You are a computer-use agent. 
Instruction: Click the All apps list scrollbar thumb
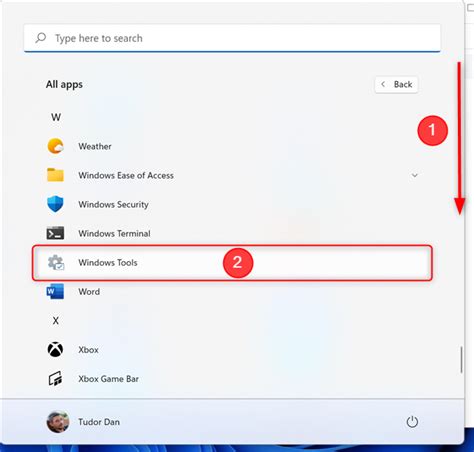tap(461, 360)
